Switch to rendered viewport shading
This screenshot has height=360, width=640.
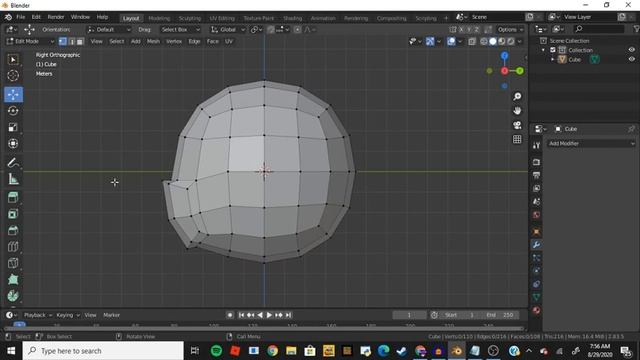point(511,41)
